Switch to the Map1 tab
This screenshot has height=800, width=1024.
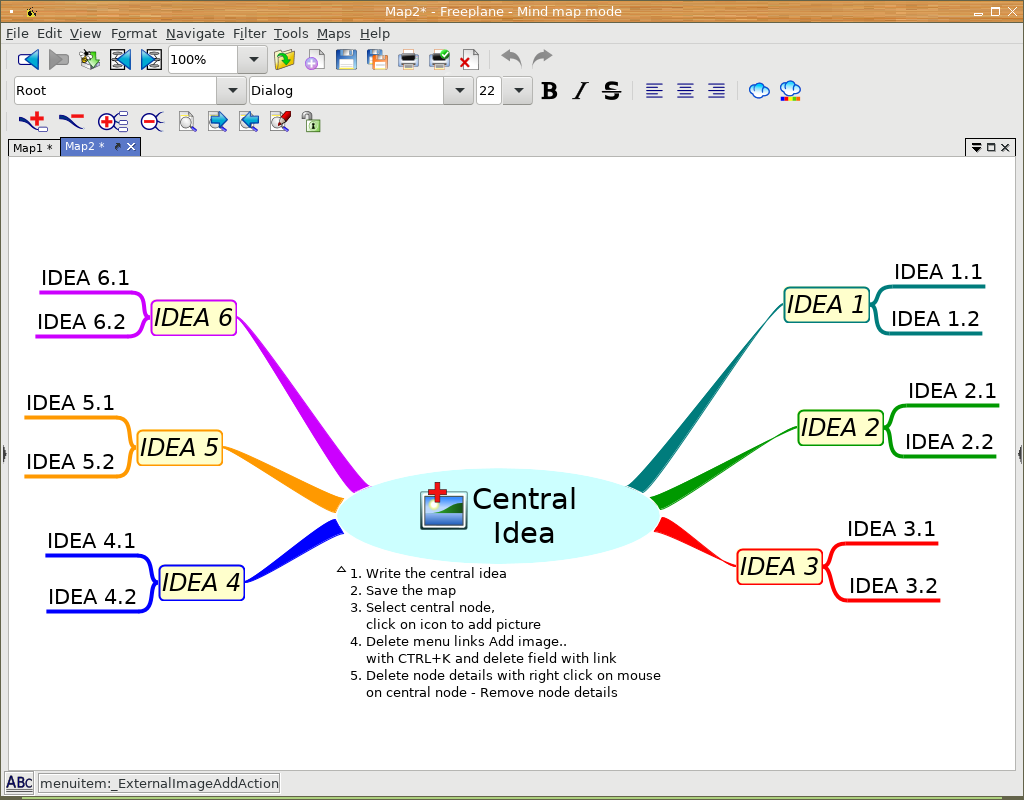pyautogui.click(x=33, y=148)
